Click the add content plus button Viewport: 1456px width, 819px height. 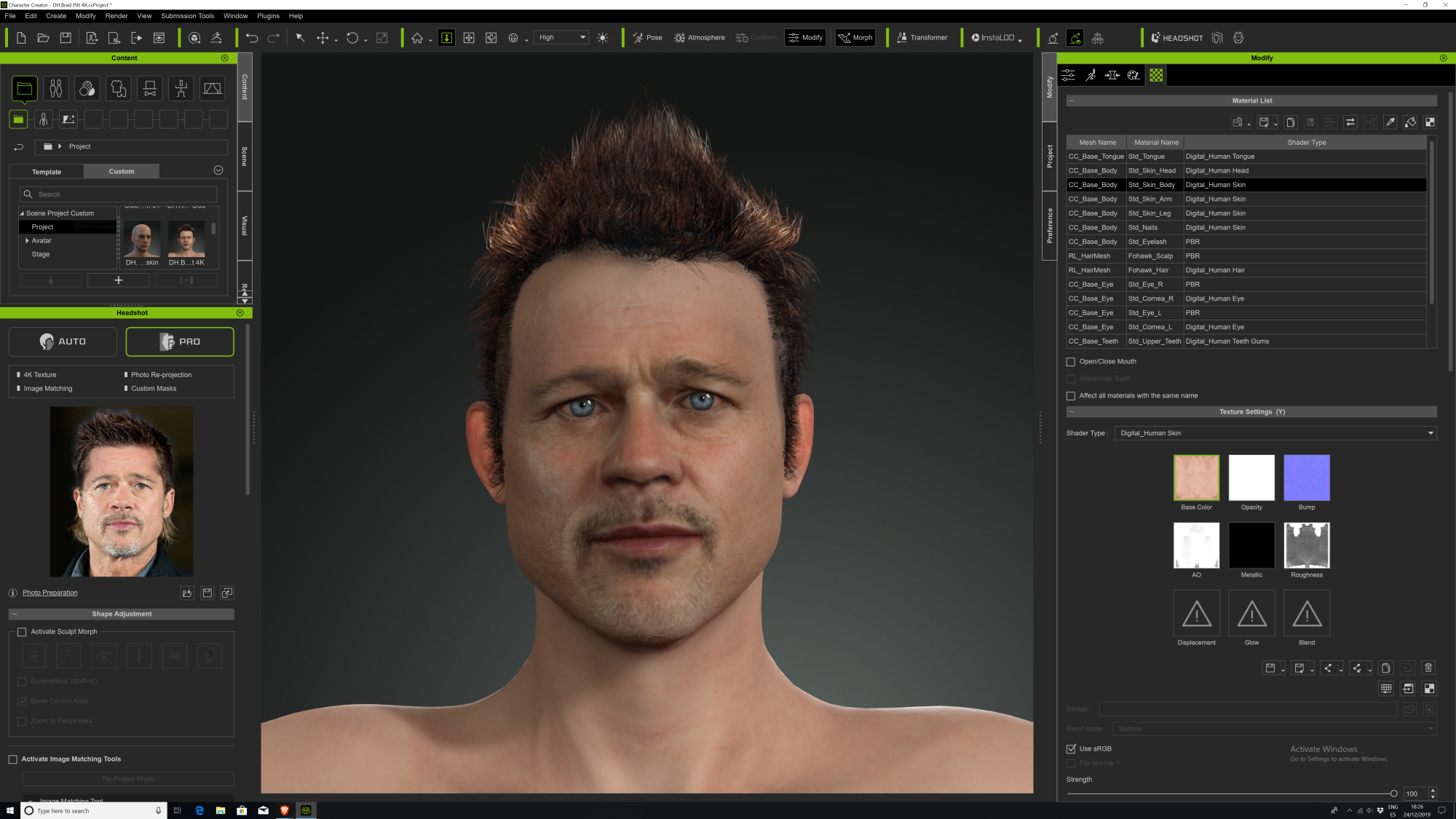click(x=118, y=280)
